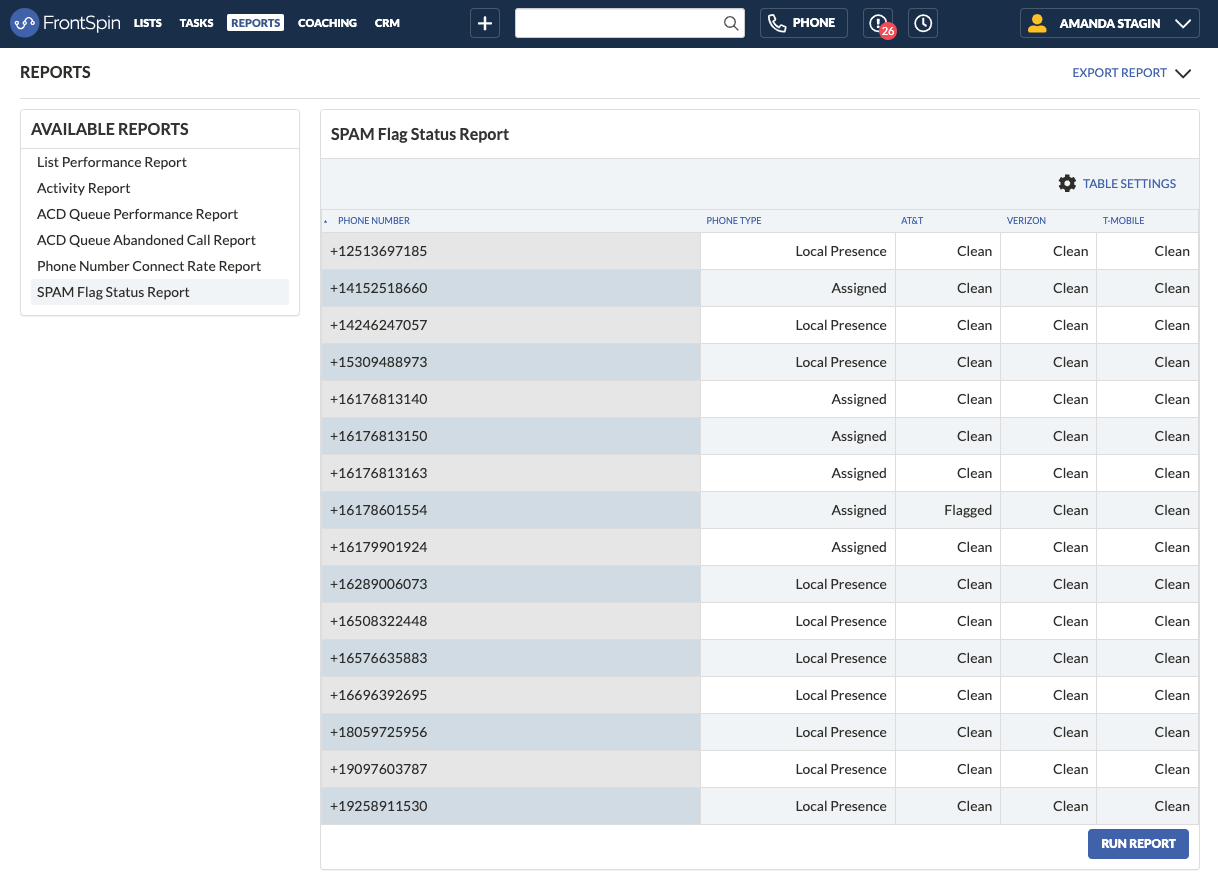Sort by the Phone Type column header
Screen dimensions: 1218x884
pos(733,221)
